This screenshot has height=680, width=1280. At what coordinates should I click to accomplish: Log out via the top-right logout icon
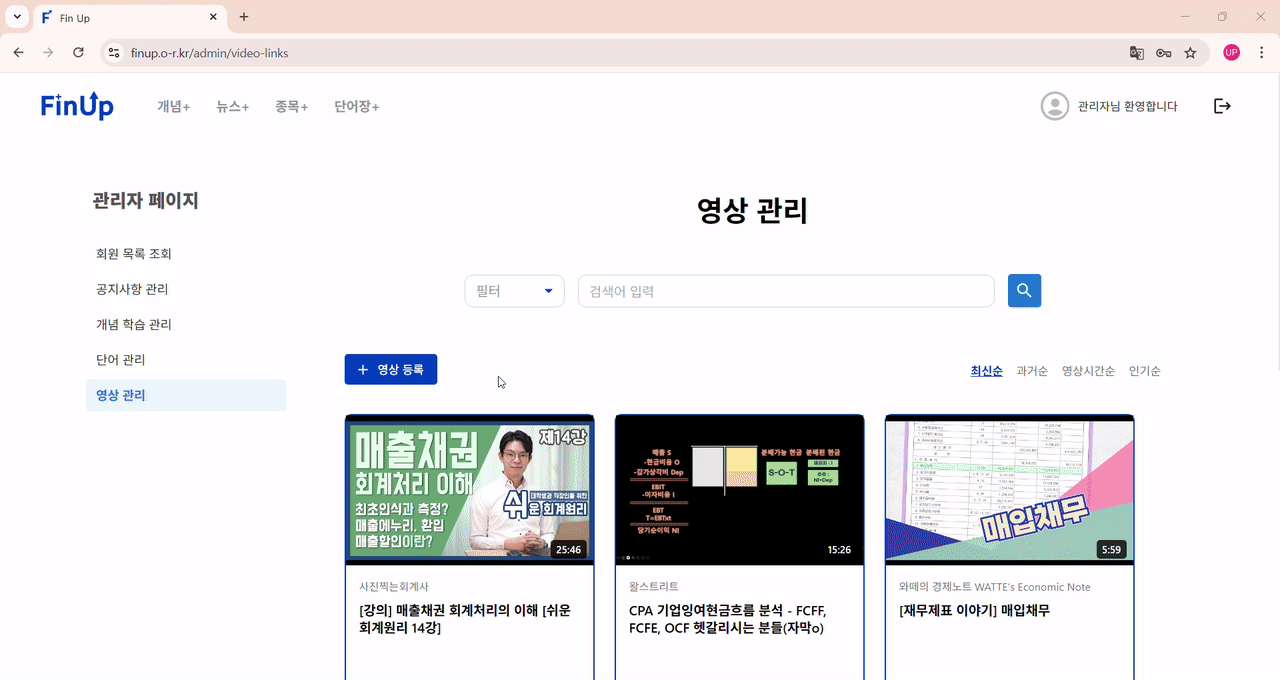(x=1222, y=105)
